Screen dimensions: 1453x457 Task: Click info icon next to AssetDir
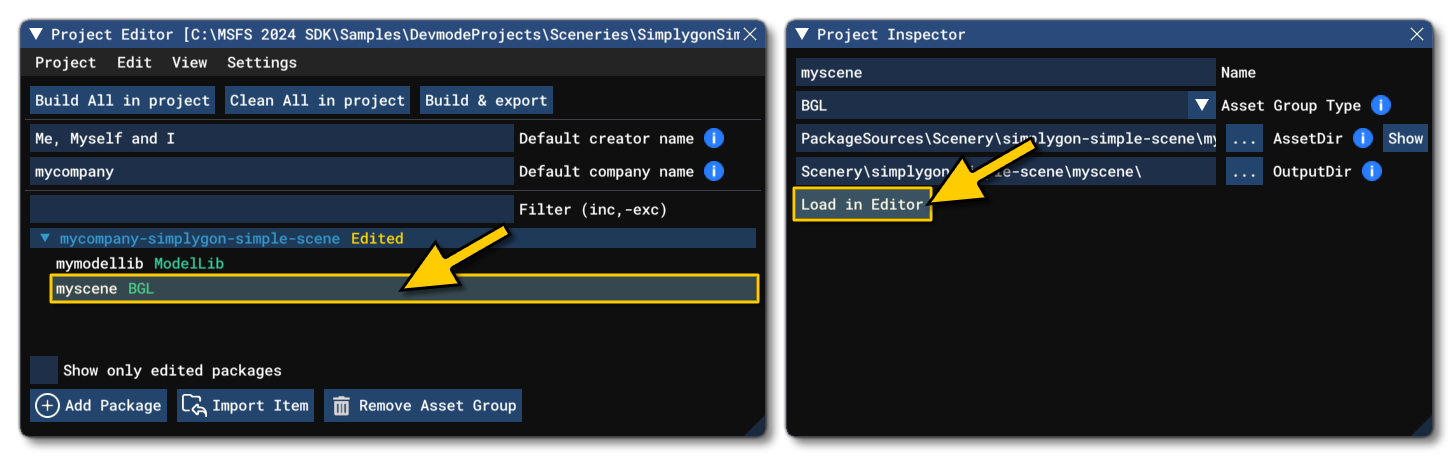pos(1361,138)
